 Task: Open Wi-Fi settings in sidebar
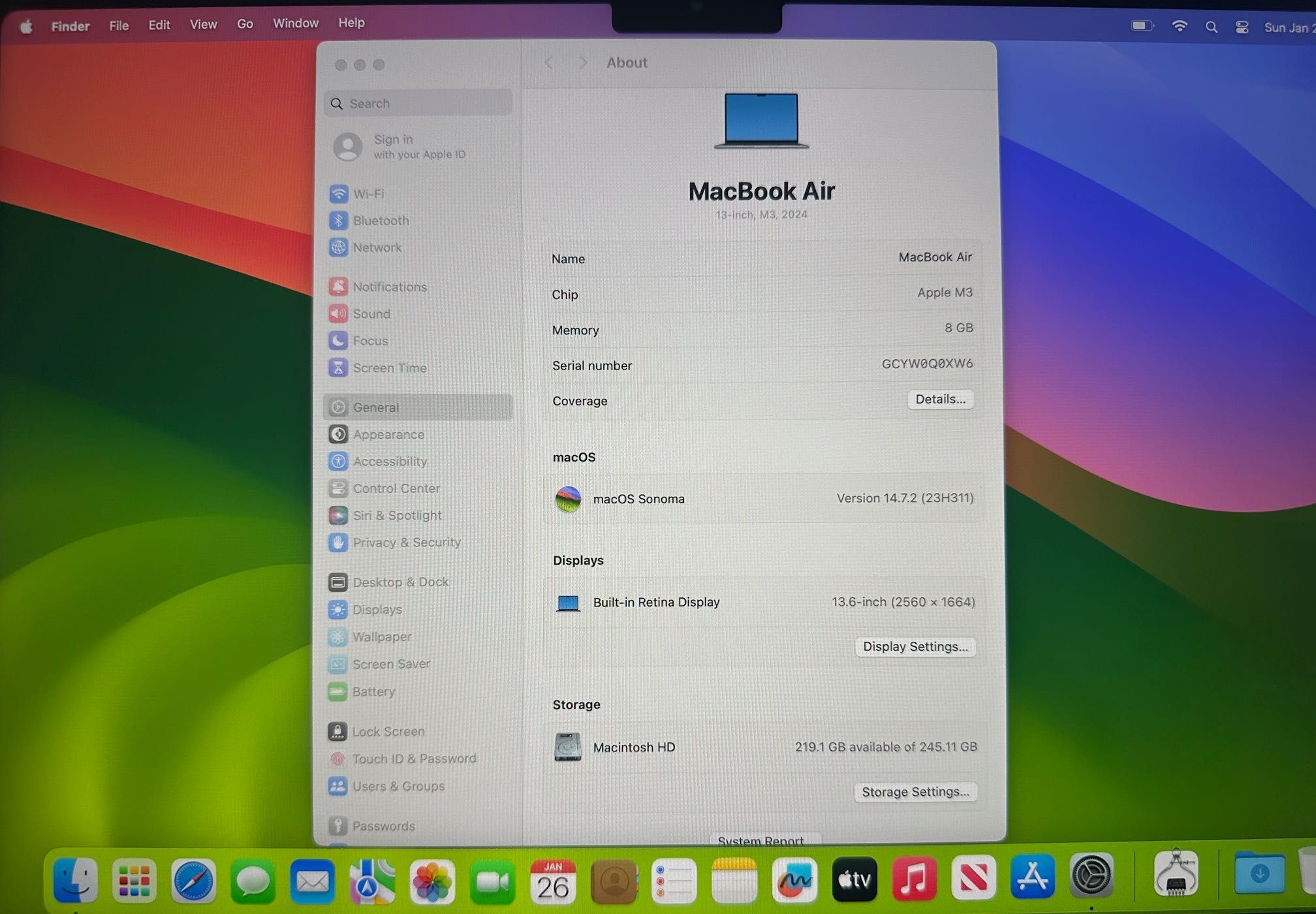pyautogui.click(x=356, y=194)
